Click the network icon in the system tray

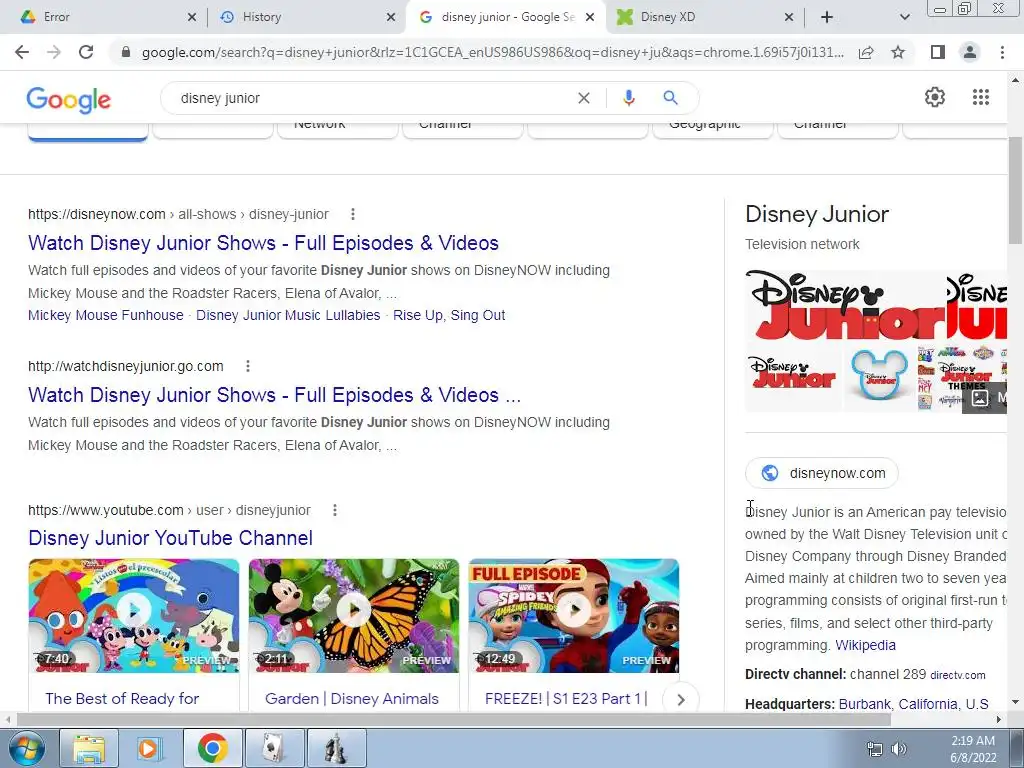pos(874,749)
